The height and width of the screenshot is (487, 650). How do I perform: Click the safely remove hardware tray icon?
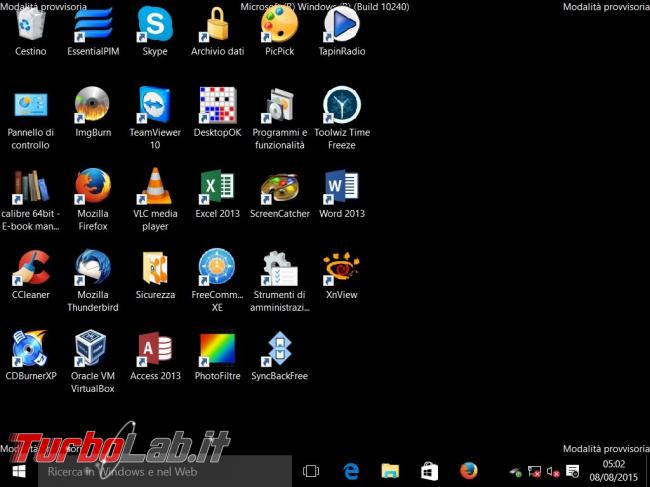[x=516, y=471]
